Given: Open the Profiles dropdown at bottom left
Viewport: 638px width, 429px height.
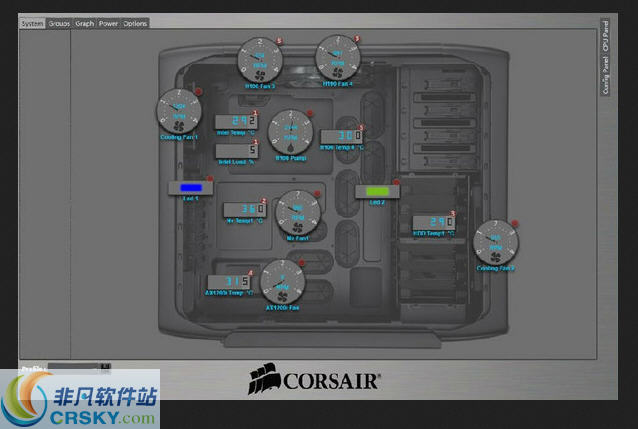Looking at the screenshot, I should [79, 366].
